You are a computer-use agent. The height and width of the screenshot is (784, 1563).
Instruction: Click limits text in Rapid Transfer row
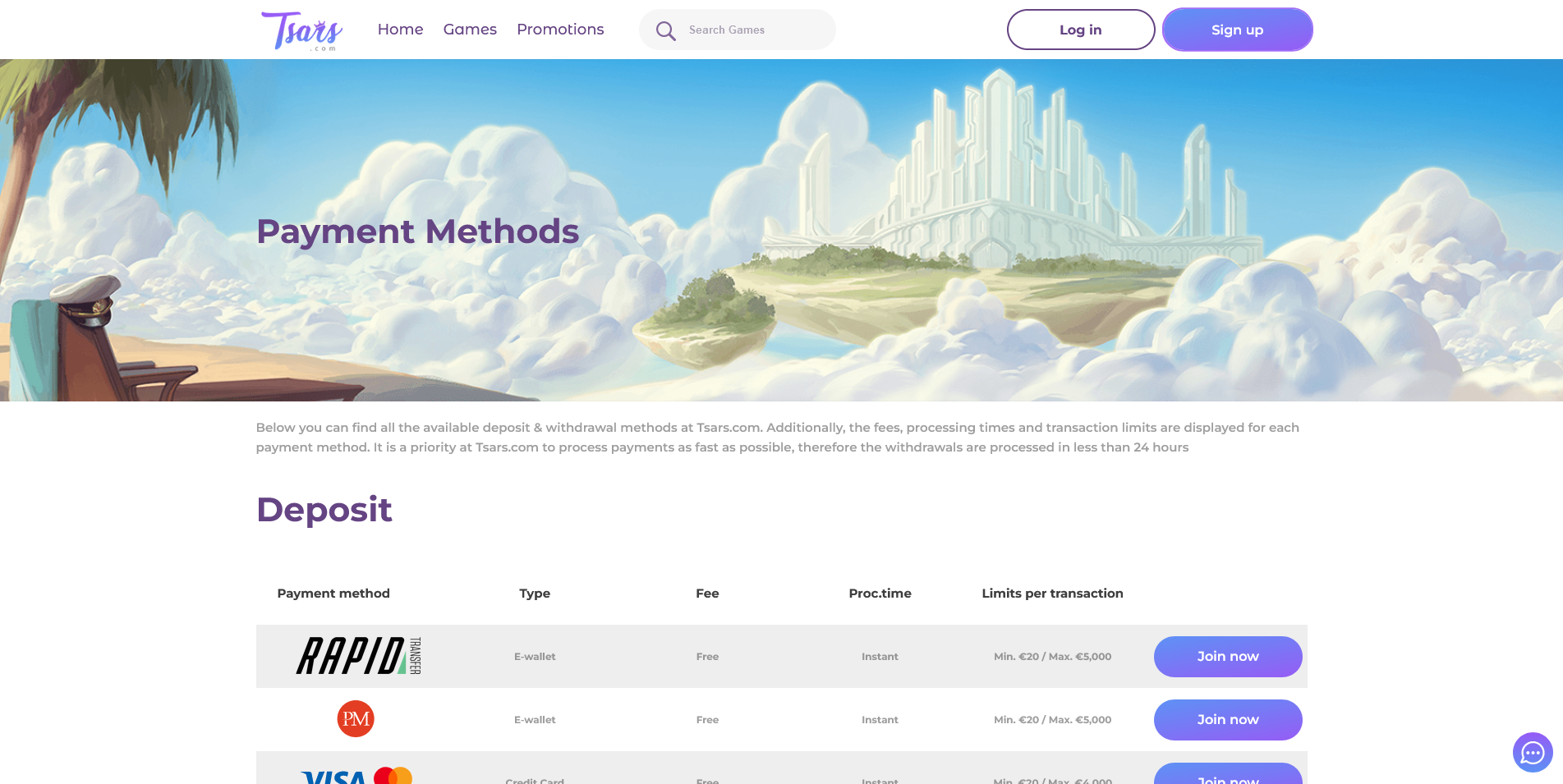[1052, 657]
